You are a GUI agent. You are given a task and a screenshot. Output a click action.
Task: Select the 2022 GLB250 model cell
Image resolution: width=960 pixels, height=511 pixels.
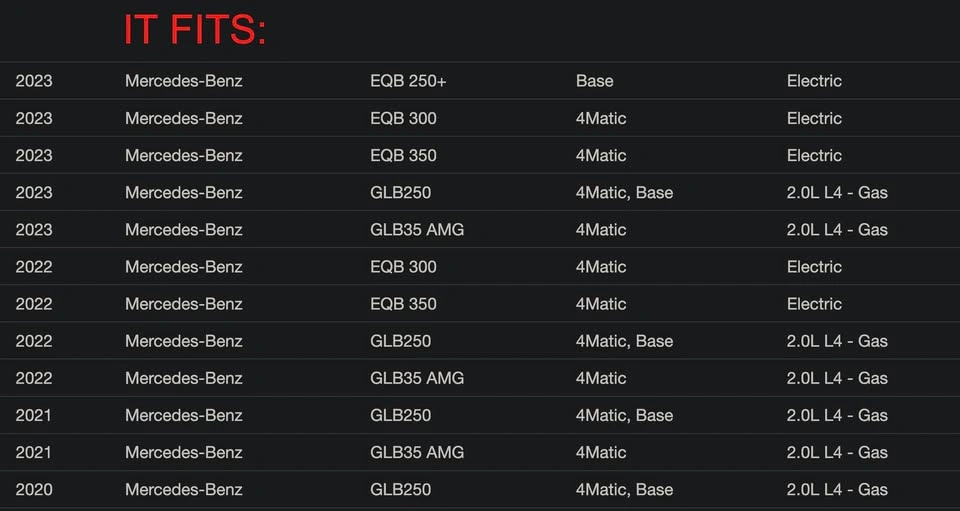400,341
